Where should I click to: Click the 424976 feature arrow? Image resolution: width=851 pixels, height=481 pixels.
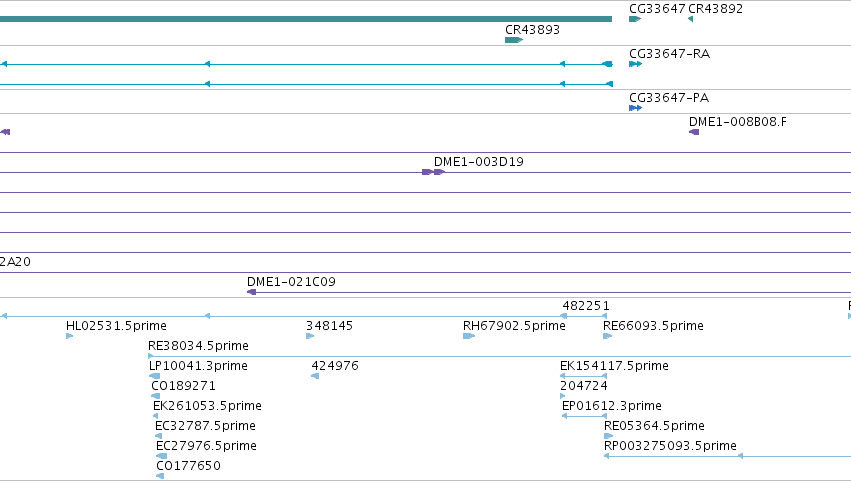tap(315, 376)
